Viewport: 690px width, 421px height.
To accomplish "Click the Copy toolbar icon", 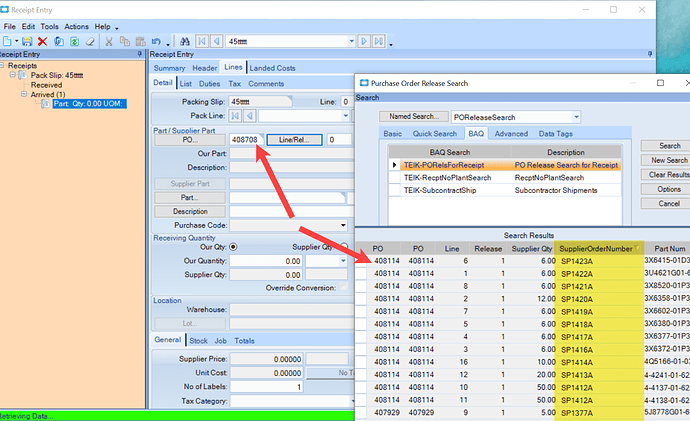I will (x=125, y=41).
